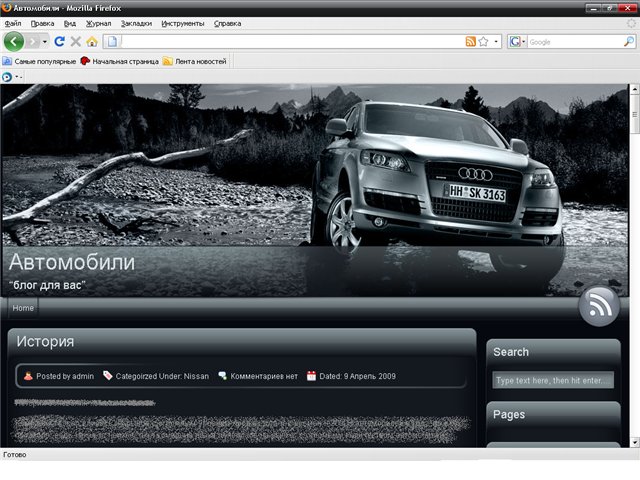The height and width of the screenshot is (480, 640).
Task: Click the Stop loading X icon
Action: (x=76, y=41)
